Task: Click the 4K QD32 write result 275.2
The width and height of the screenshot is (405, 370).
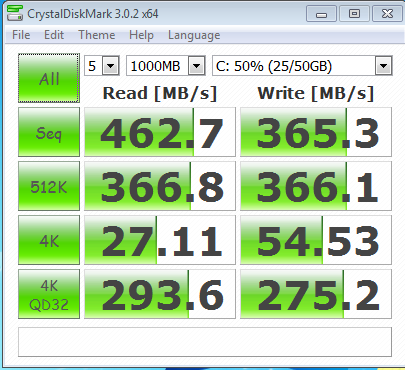Action: click(x=316, y=294)
